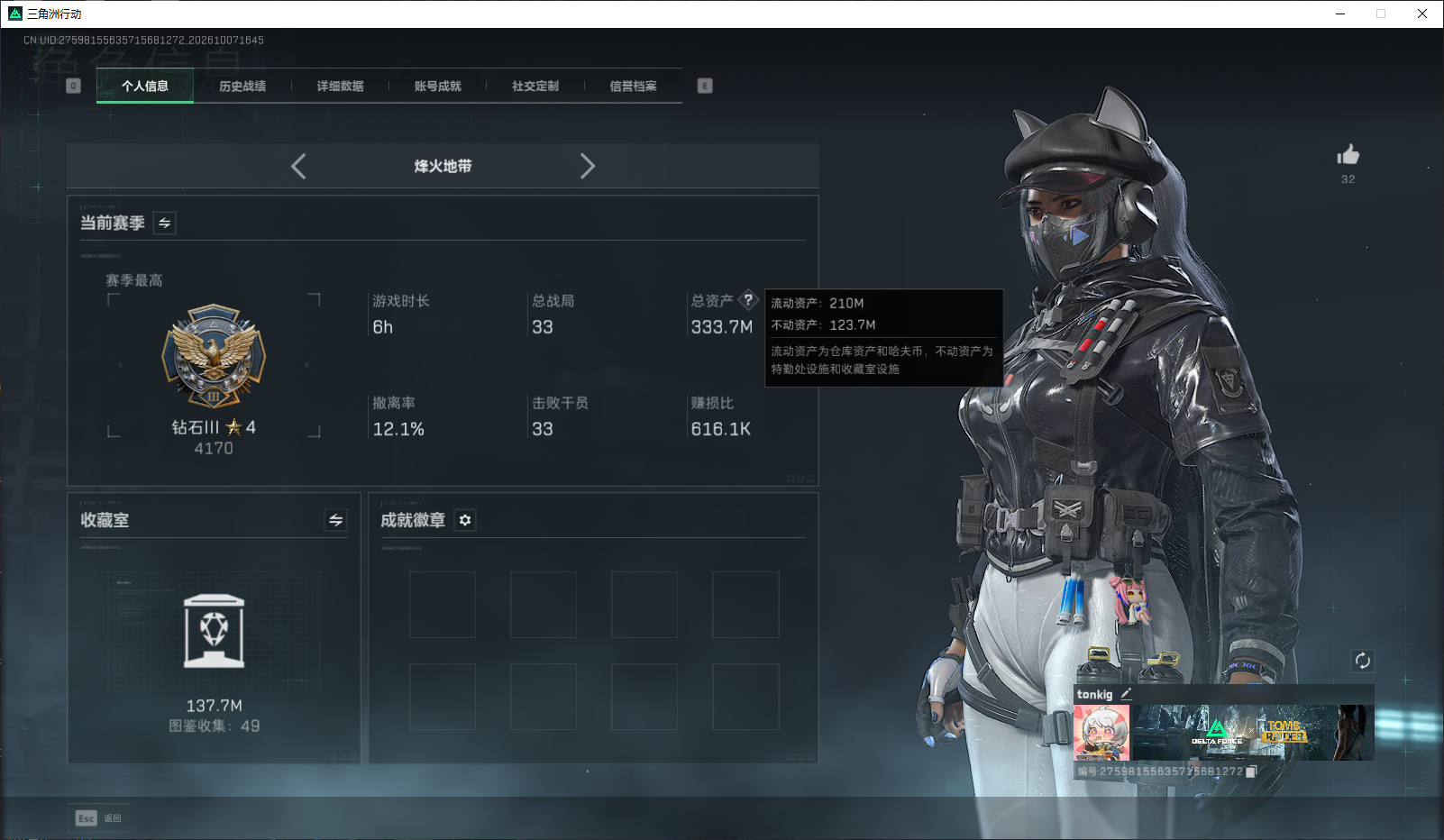The image size is (1444, 840).
Task: Switch to previous game mode with left chevron
Action: tap(299, 166)
